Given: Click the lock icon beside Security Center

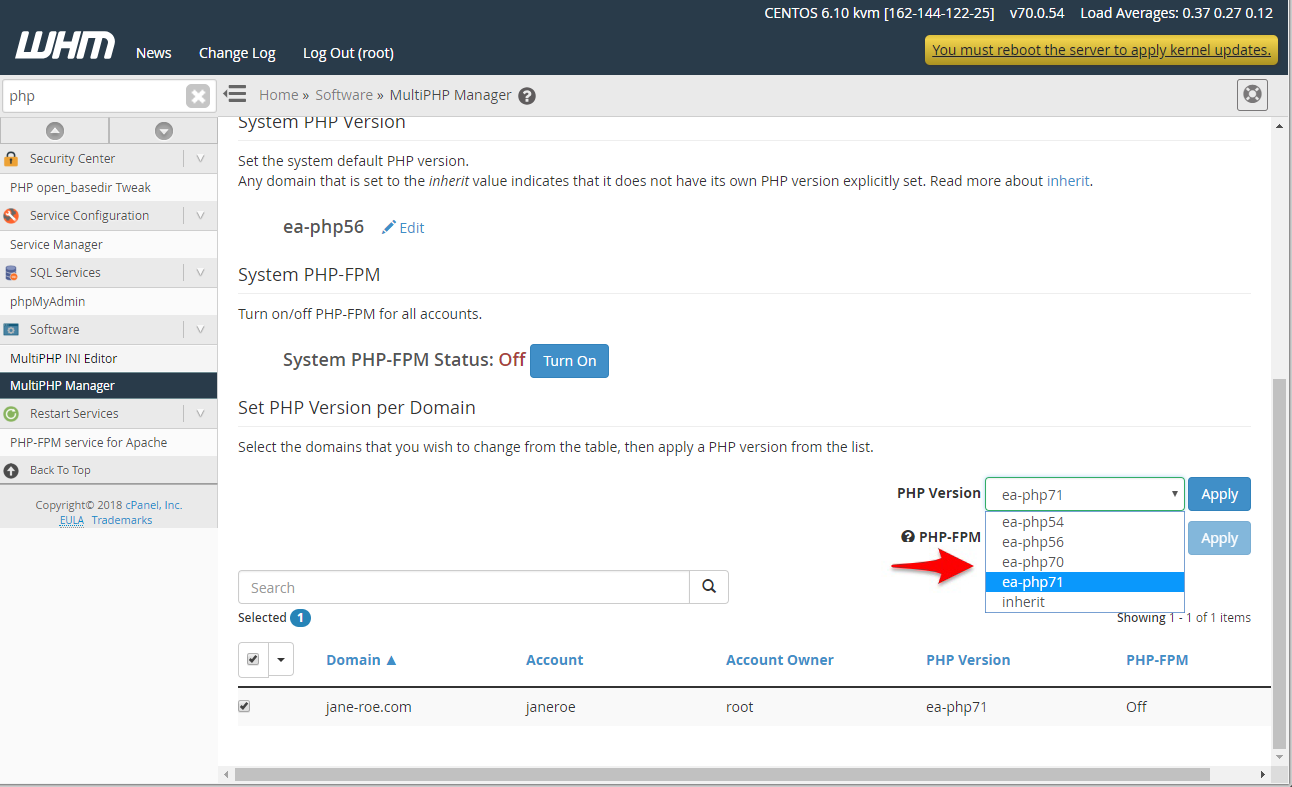Looking at the screenshot, I should coord(12,158).
